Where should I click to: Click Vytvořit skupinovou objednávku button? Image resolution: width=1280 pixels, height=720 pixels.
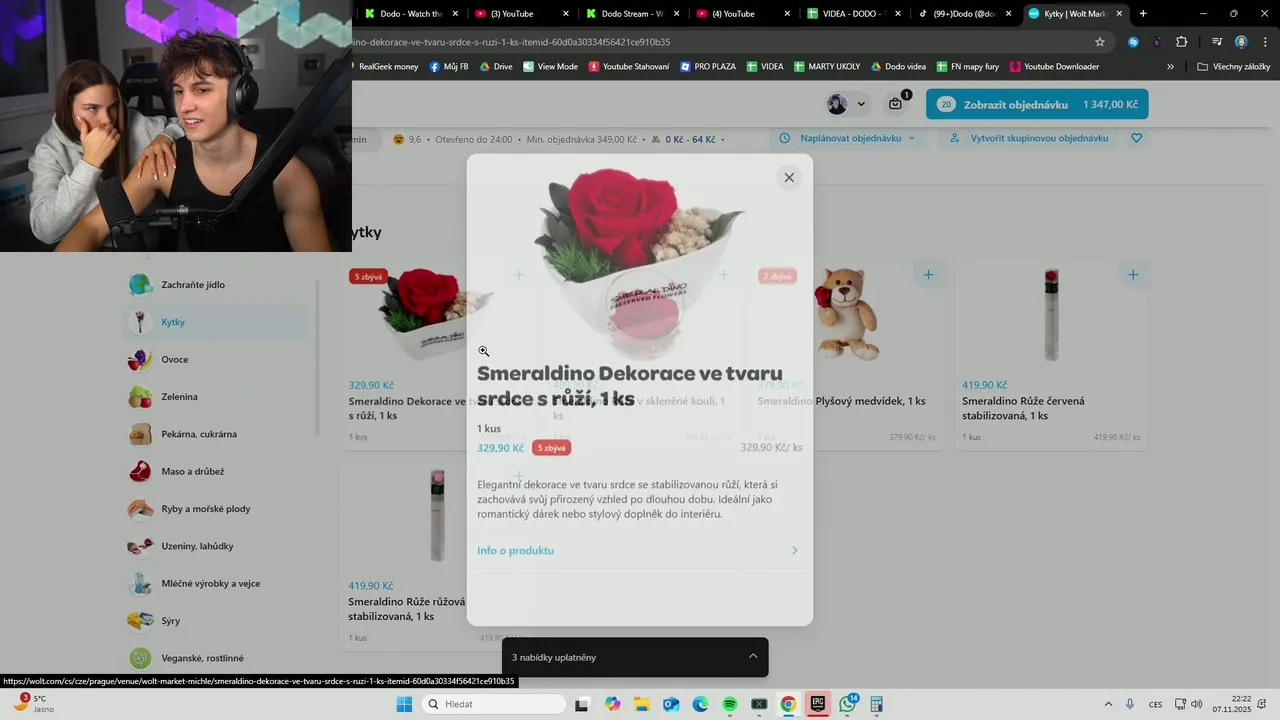point(1030,138)
